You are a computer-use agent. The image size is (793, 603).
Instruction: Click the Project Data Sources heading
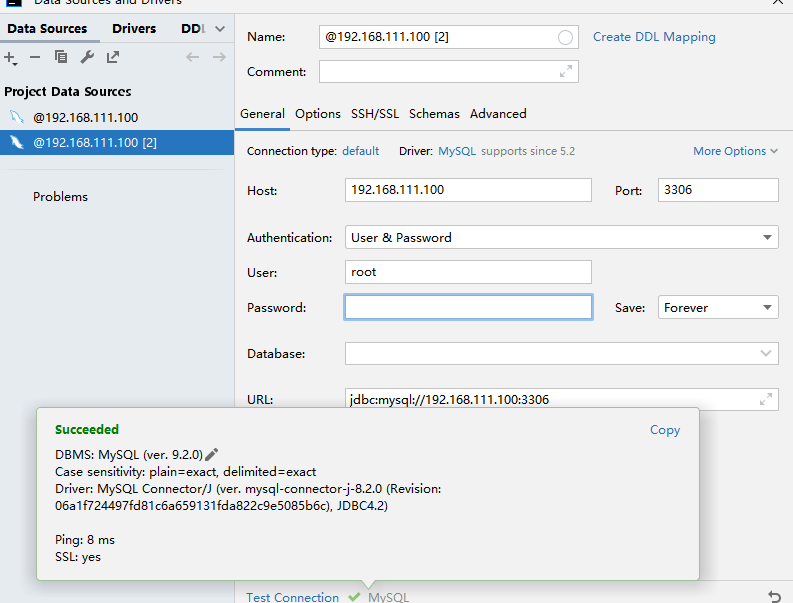(x=68, y=92)
